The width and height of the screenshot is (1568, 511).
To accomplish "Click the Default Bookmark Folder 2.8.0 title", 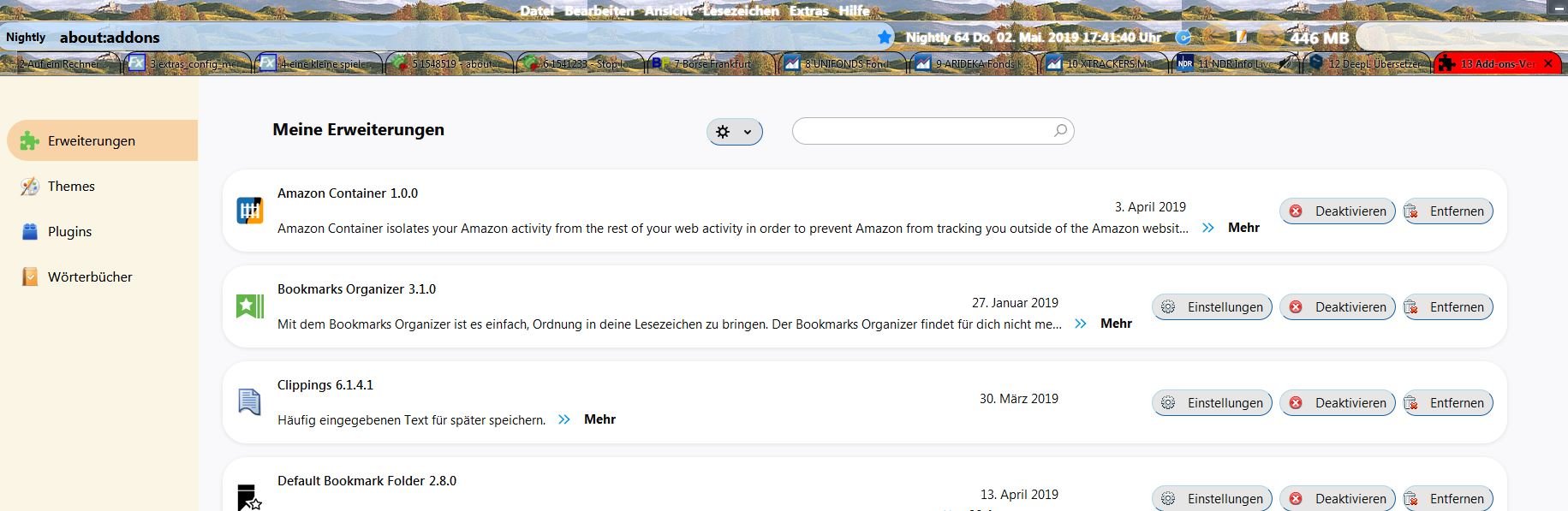I will click(x=367, y=481).
